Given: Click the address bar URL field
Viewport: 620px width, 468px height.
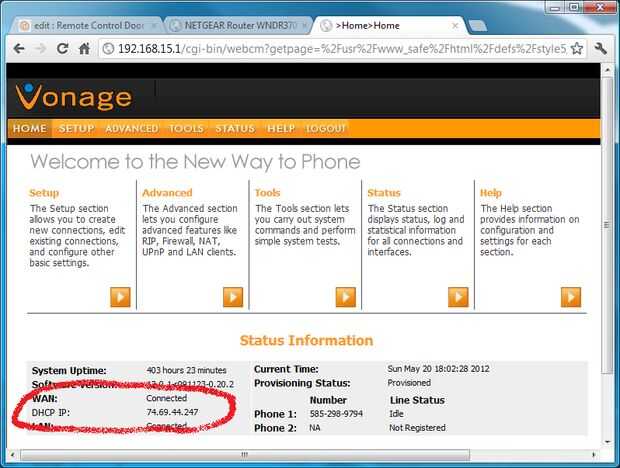Looking at the screenshot, I should click(x=342, y=49).
